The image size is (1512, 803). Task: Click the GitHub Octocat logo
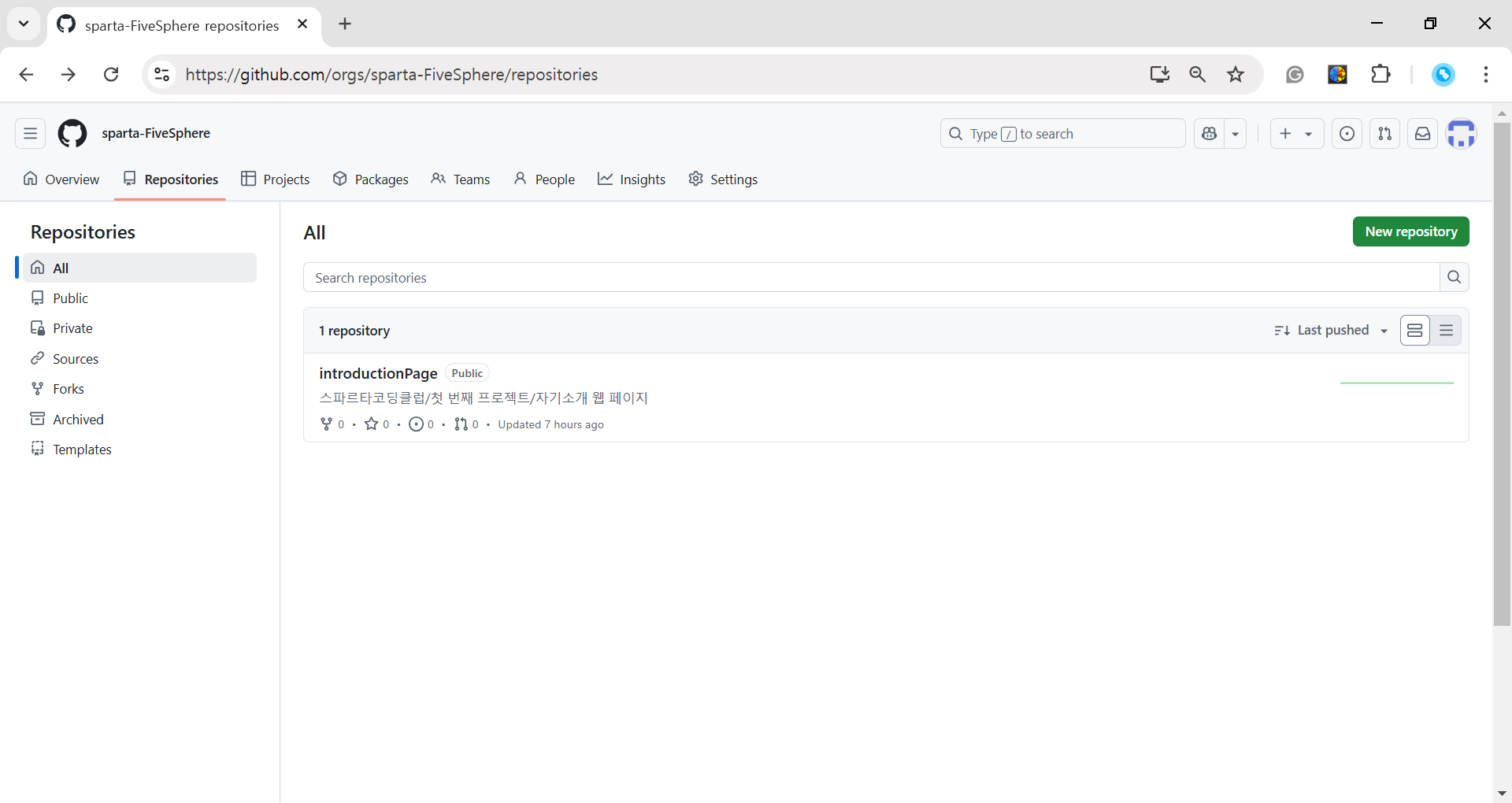(x=72, y=134)
